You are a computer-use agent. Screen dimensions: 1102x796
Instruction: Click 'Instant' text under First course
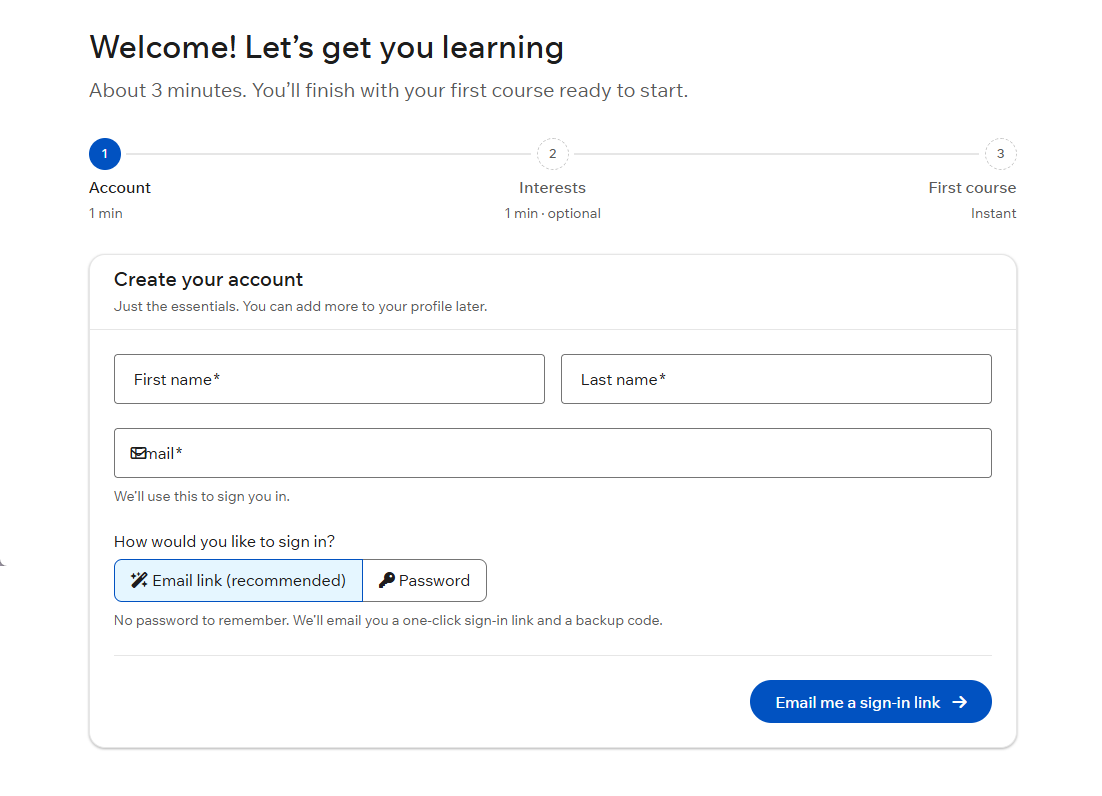click(994, 214)
